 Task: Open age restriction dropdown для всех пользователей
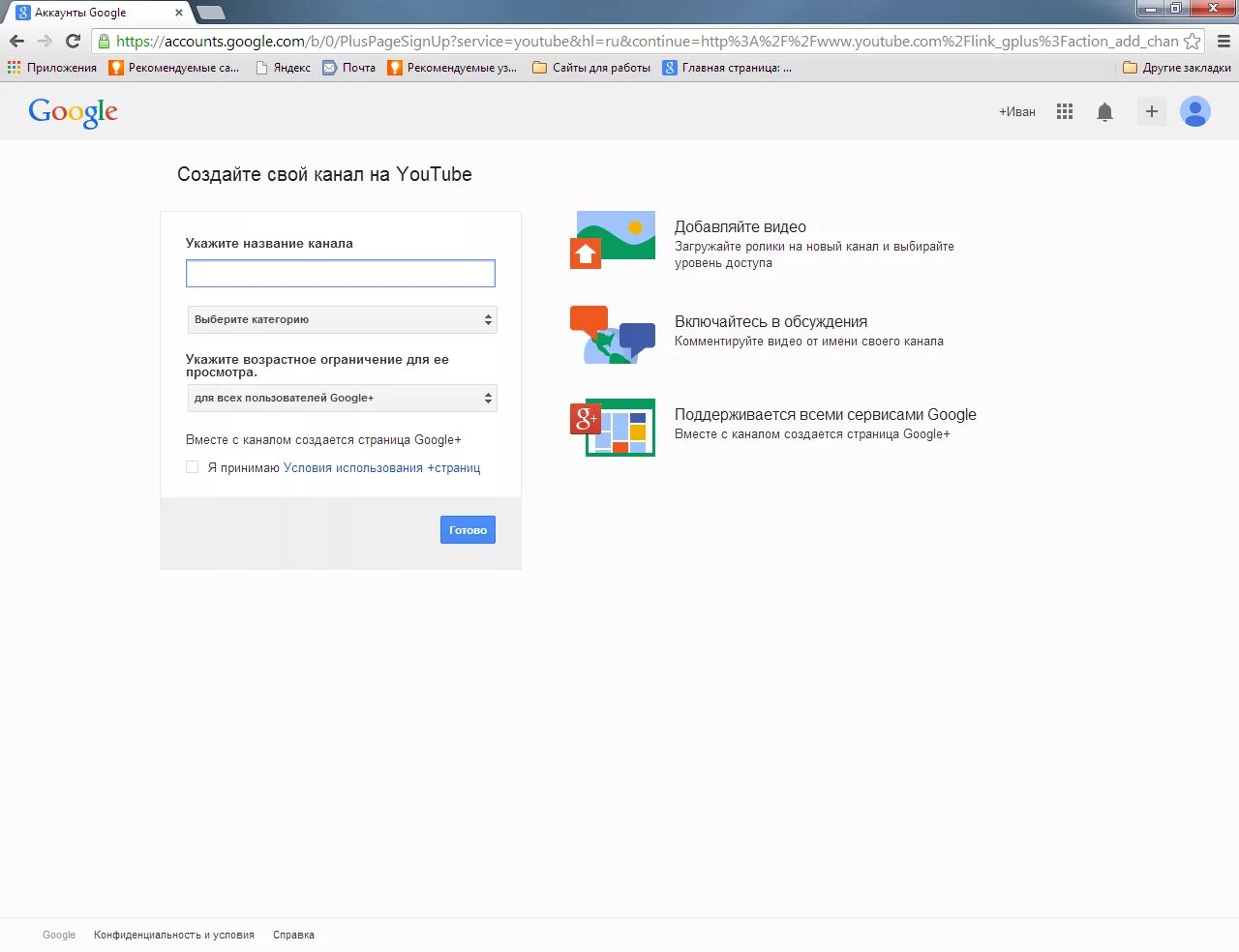(342, 398)
